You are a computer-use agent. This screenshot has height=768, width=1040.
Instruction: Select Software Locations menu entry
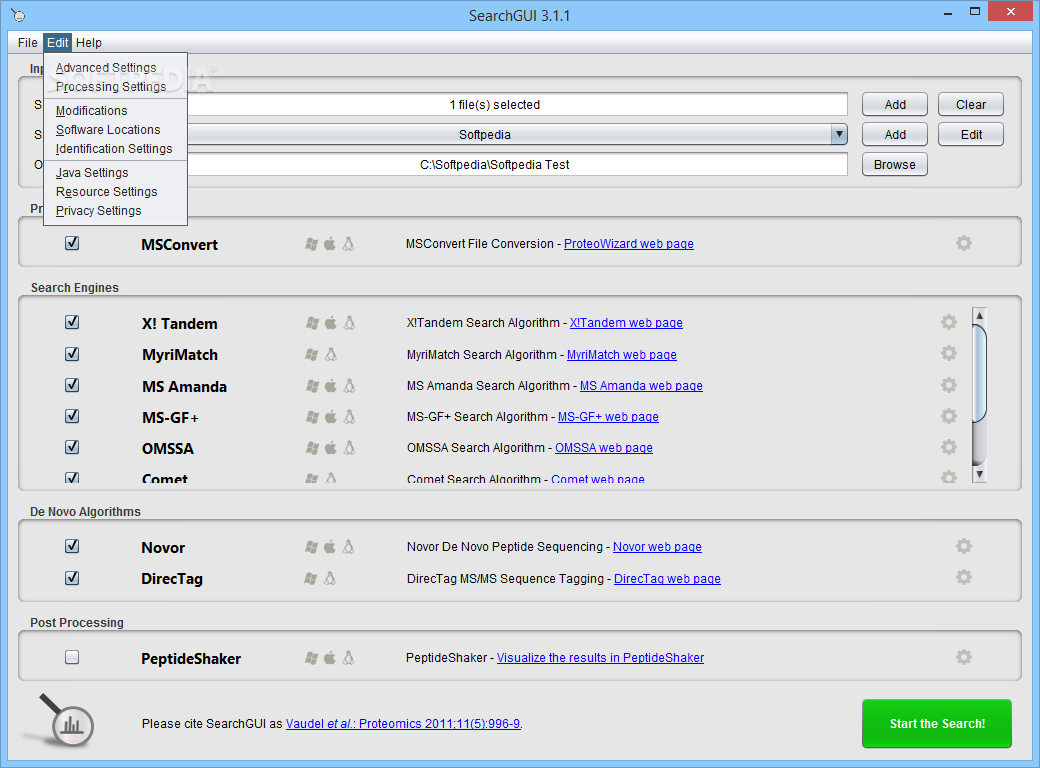pos(115,130)
